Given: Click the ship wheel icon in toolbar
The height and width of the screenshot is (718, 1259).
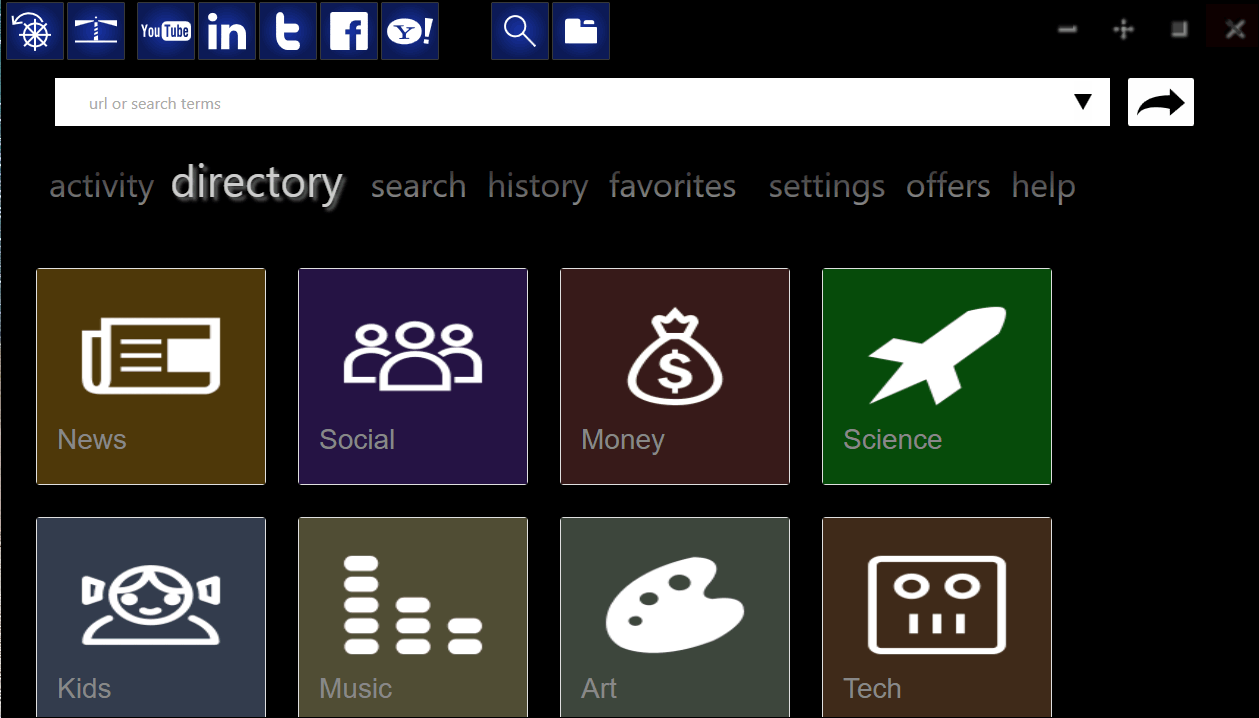Looking at the screenshot, I should tap(35, 31).
